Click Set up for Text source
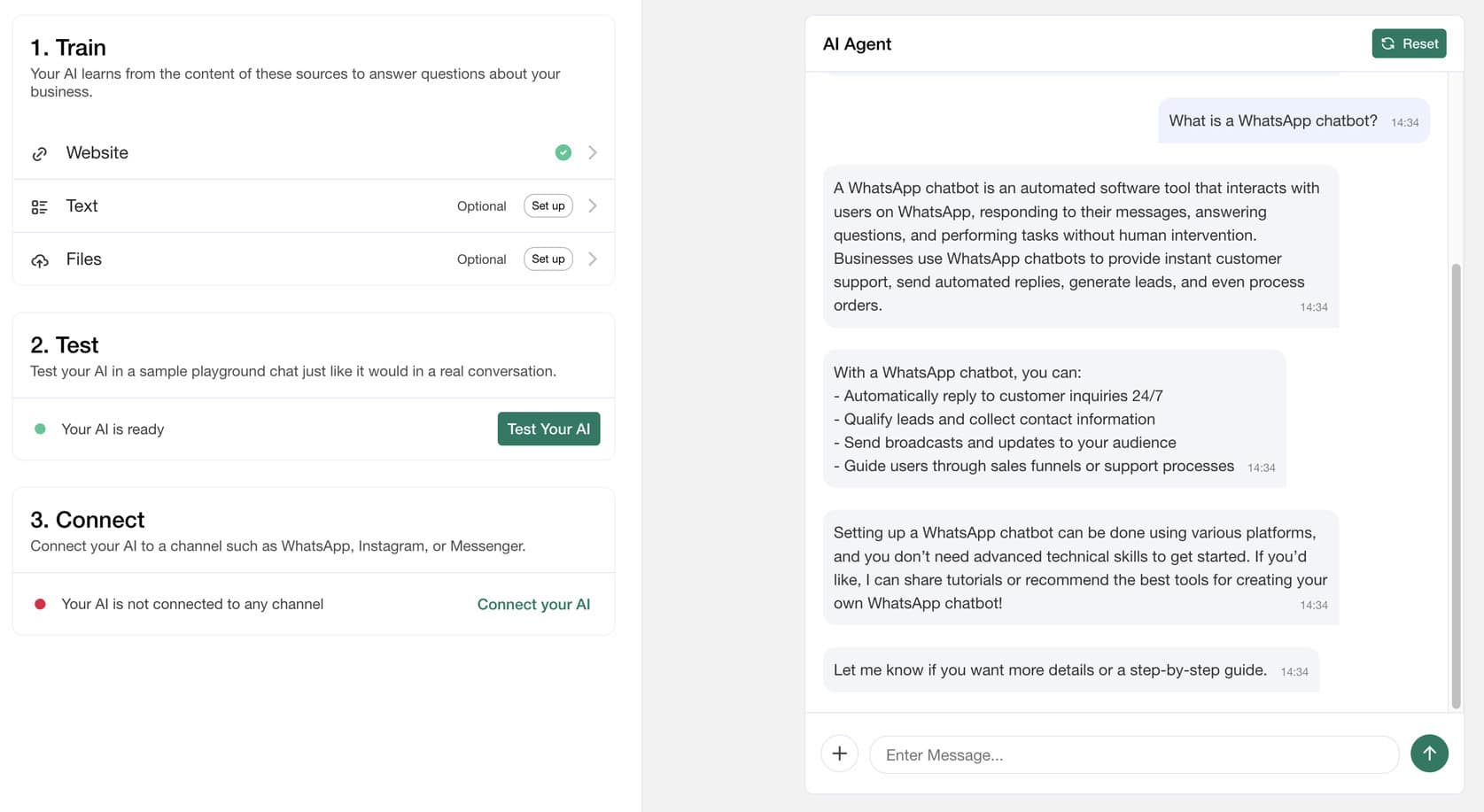1484x812 pixels. [548, 205]
